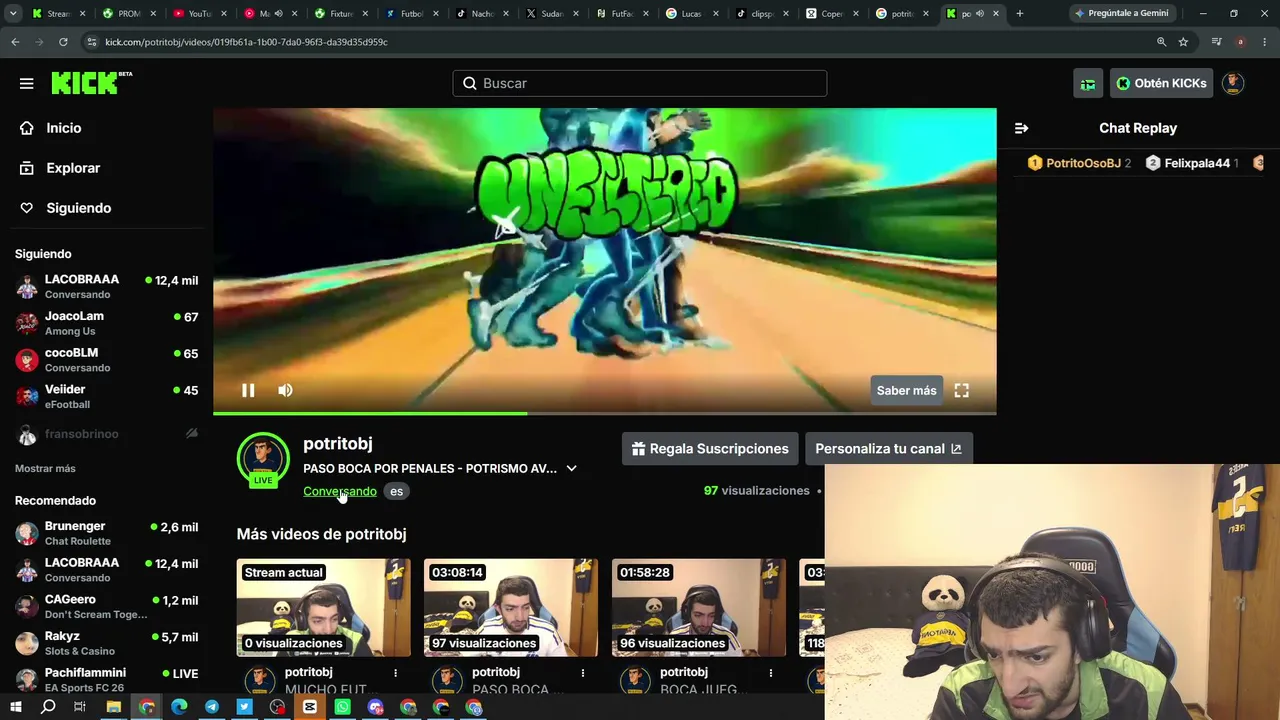The image size is (1280, 720).
Task: Enter fullscreen on the video player
Action: click(x=961, y=390)
